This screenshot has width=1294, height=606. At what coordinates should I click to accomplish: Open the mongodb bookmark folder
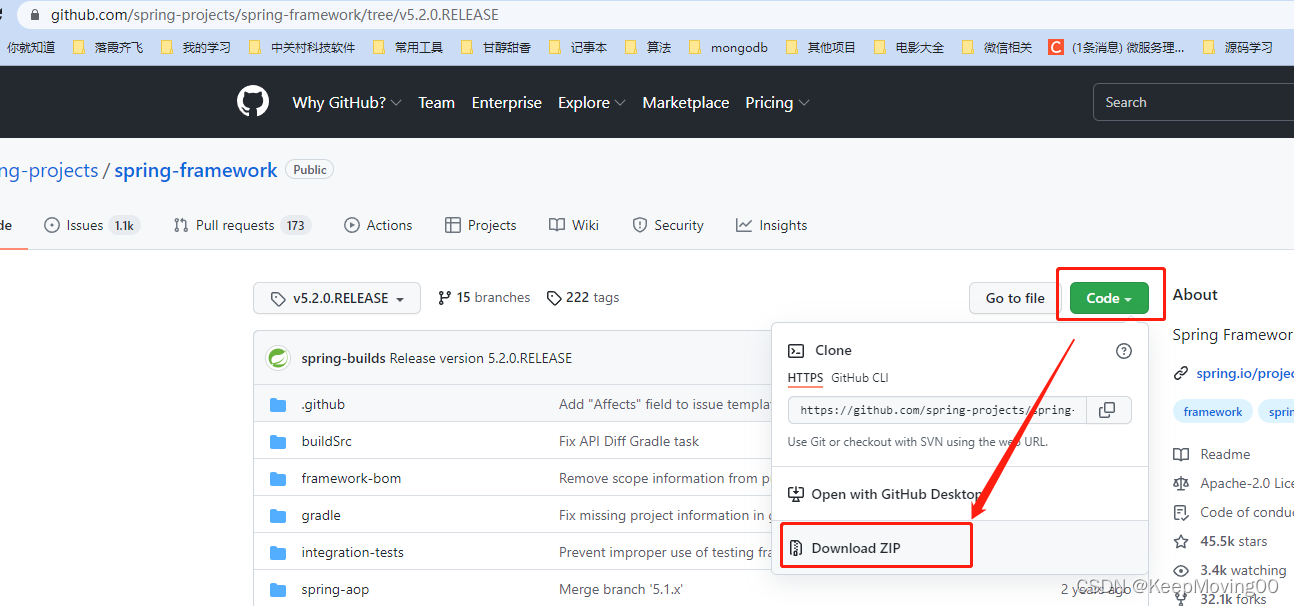pyautogui.click(x=729, y=47)
